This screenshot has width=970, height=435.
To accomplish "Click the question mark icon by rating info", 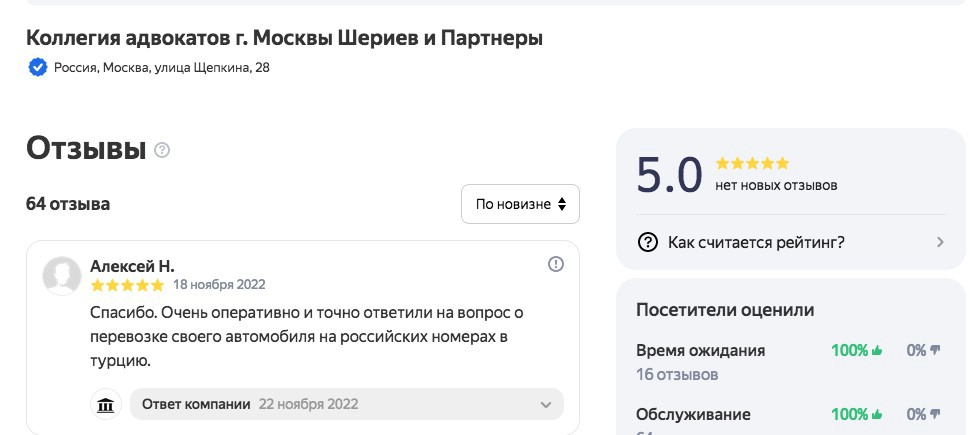I will point(648,242).
